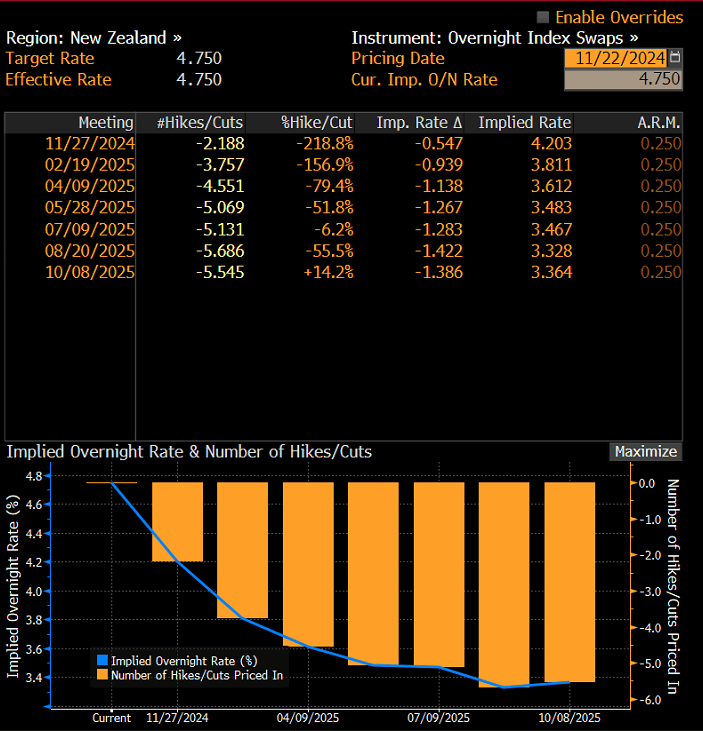This screenshot has width=703, height=731.
Task: Open the Instrument Overnight Index Swaps selector
Action: (x=495, y=38)
